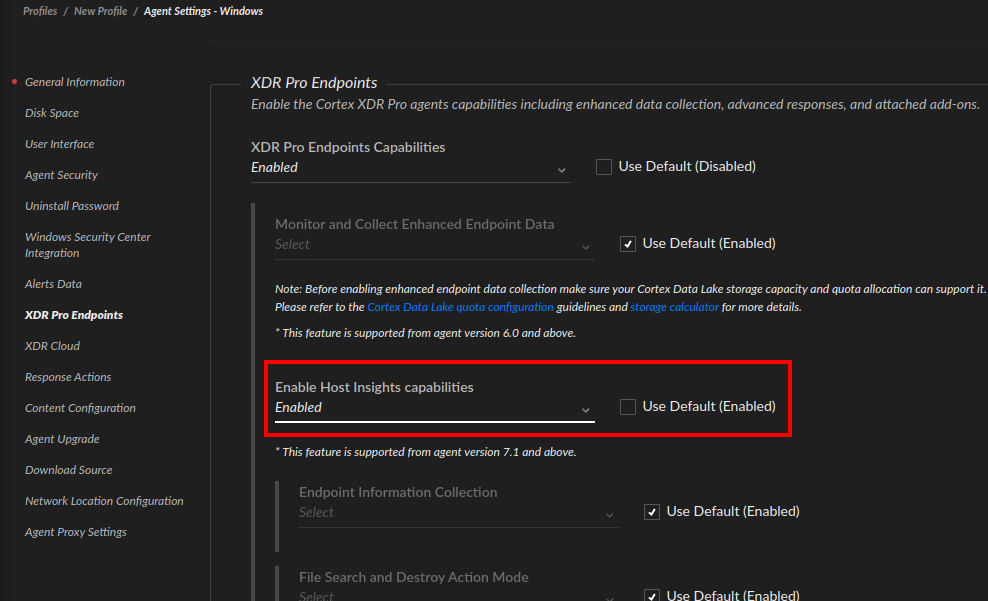
Task: Go to Response Actions settings
Action: [68, 377]
